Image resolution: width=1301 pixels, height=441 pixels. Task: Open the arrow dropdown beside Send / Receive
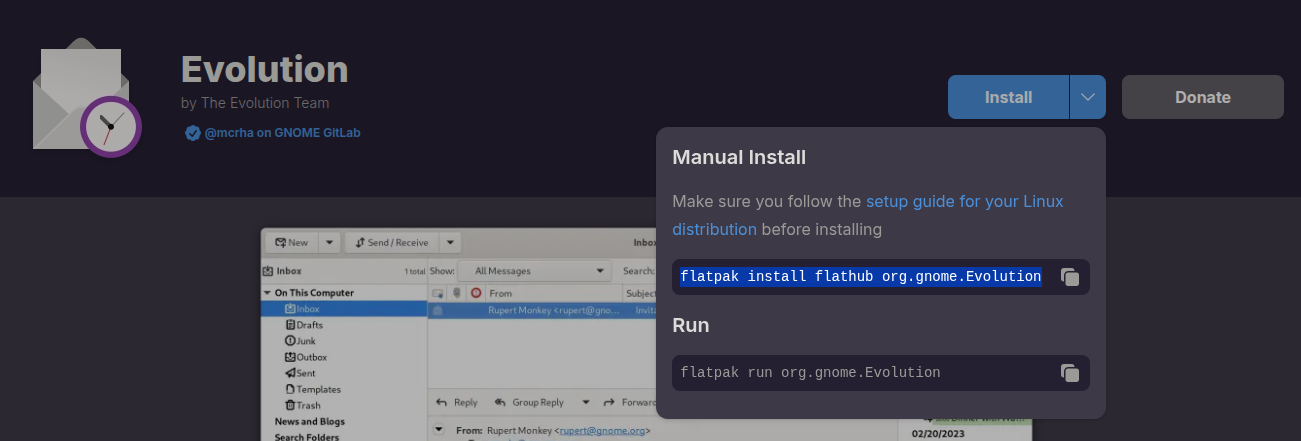click(x=450, y=242)
